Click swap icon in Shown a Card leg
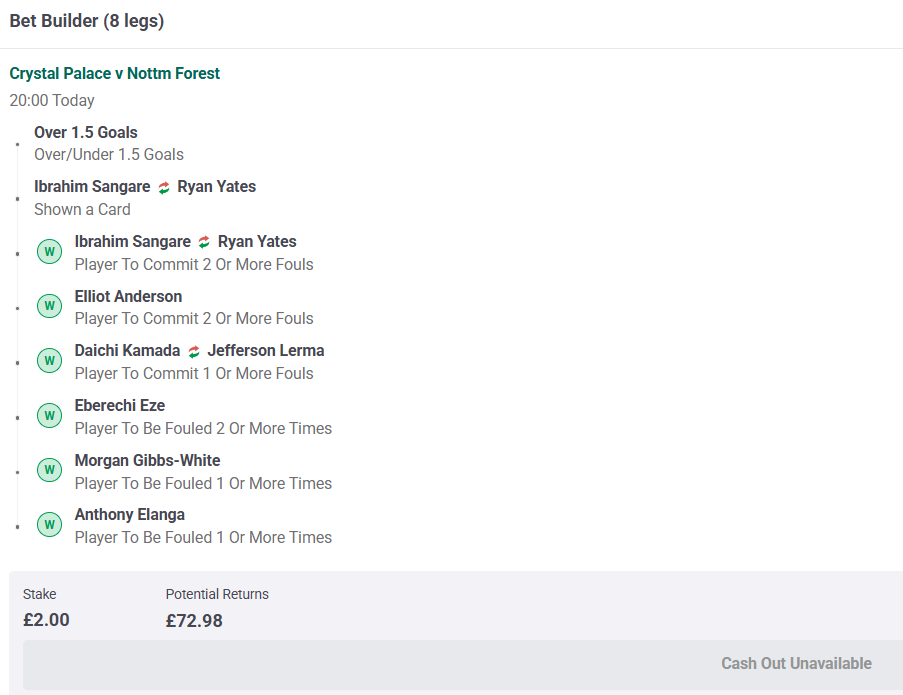 [x=164, y=188]
